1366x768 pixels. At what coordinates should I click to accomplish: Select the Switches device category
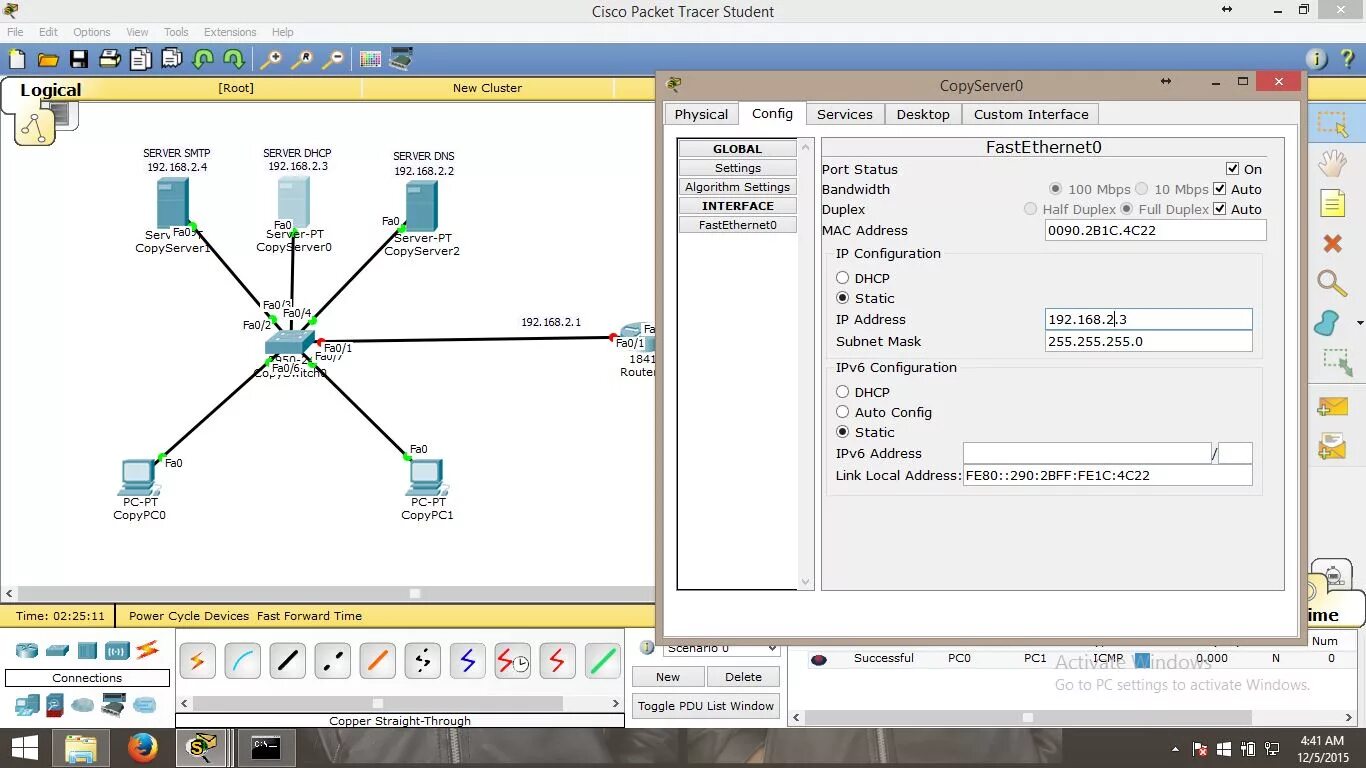[57, 650]
